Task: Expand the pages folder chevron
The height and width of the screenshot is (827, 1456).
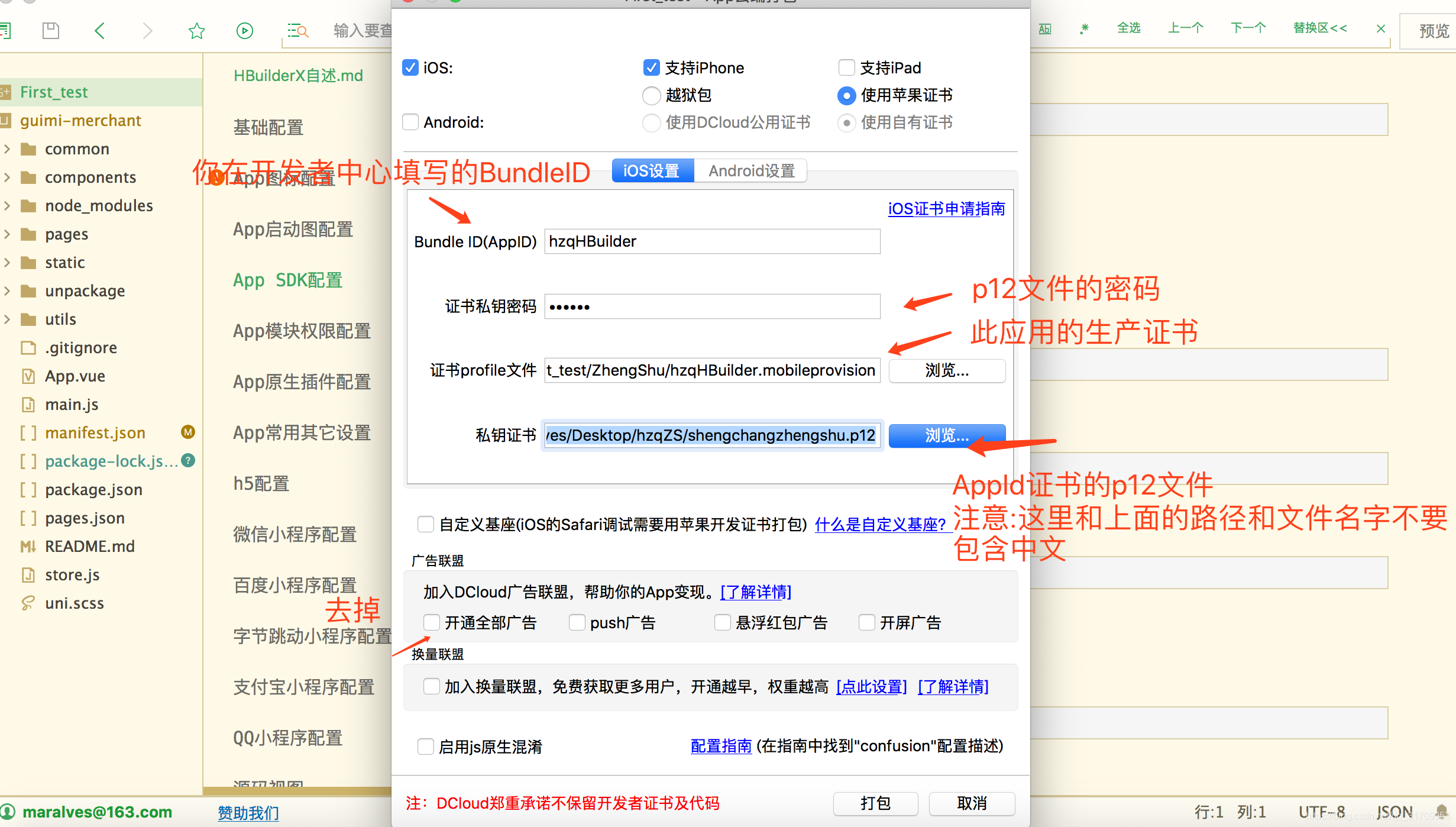Action: (7, 234)
